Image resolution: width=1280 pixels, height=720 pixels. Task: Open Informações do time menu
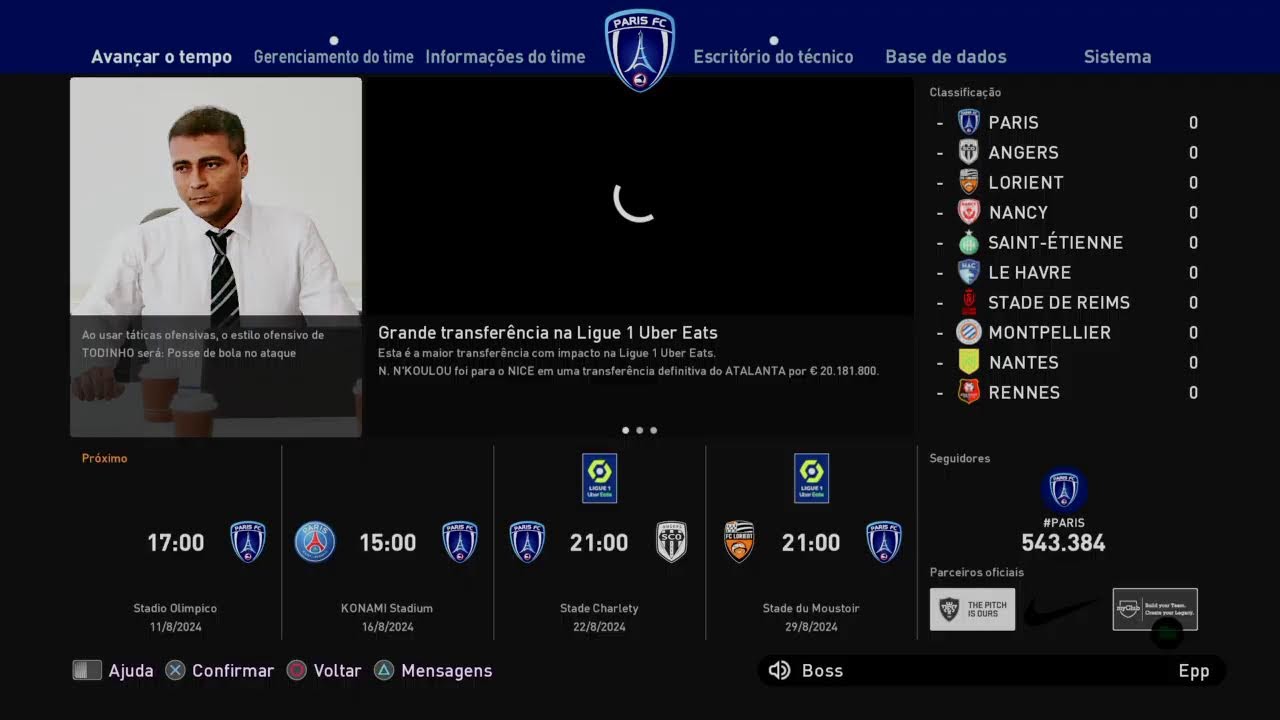(505, 57)
